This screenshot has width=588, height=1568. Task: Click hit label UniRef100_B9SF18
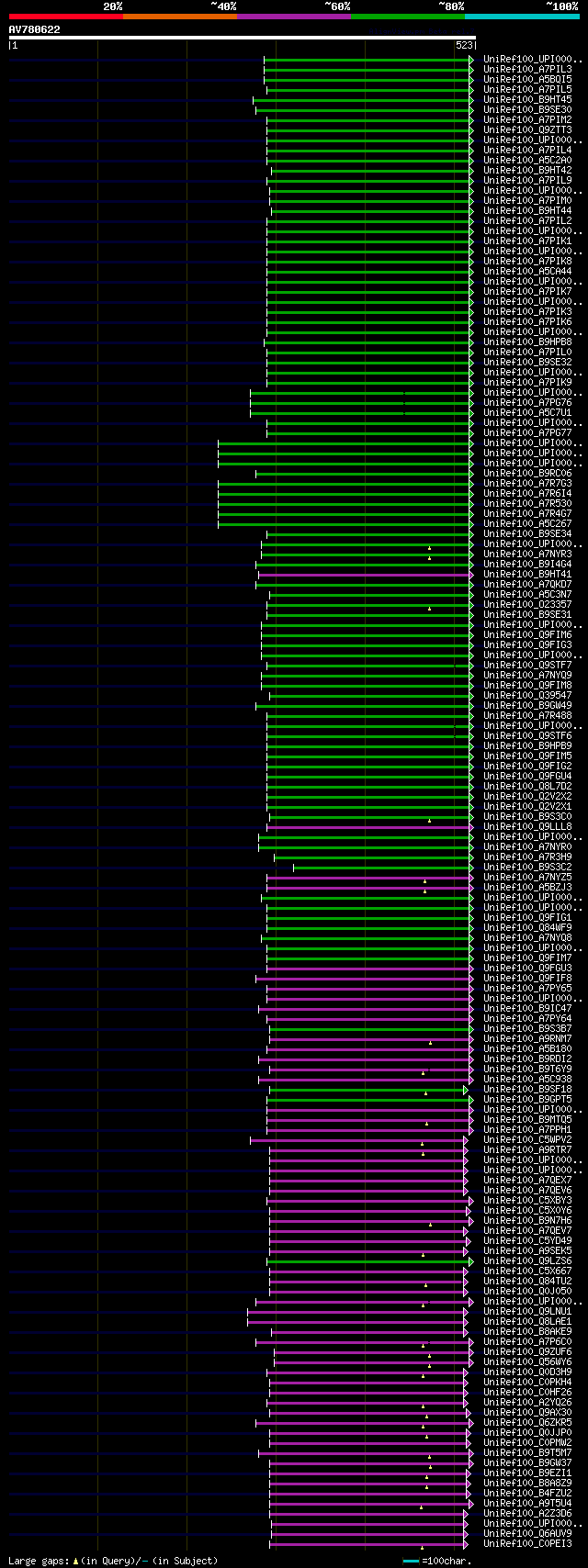[x=527, y=1089]
